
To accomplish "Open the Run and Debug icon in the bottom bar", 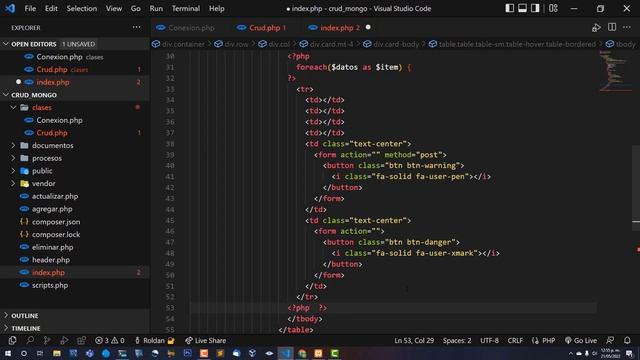I will pos(64,340).
